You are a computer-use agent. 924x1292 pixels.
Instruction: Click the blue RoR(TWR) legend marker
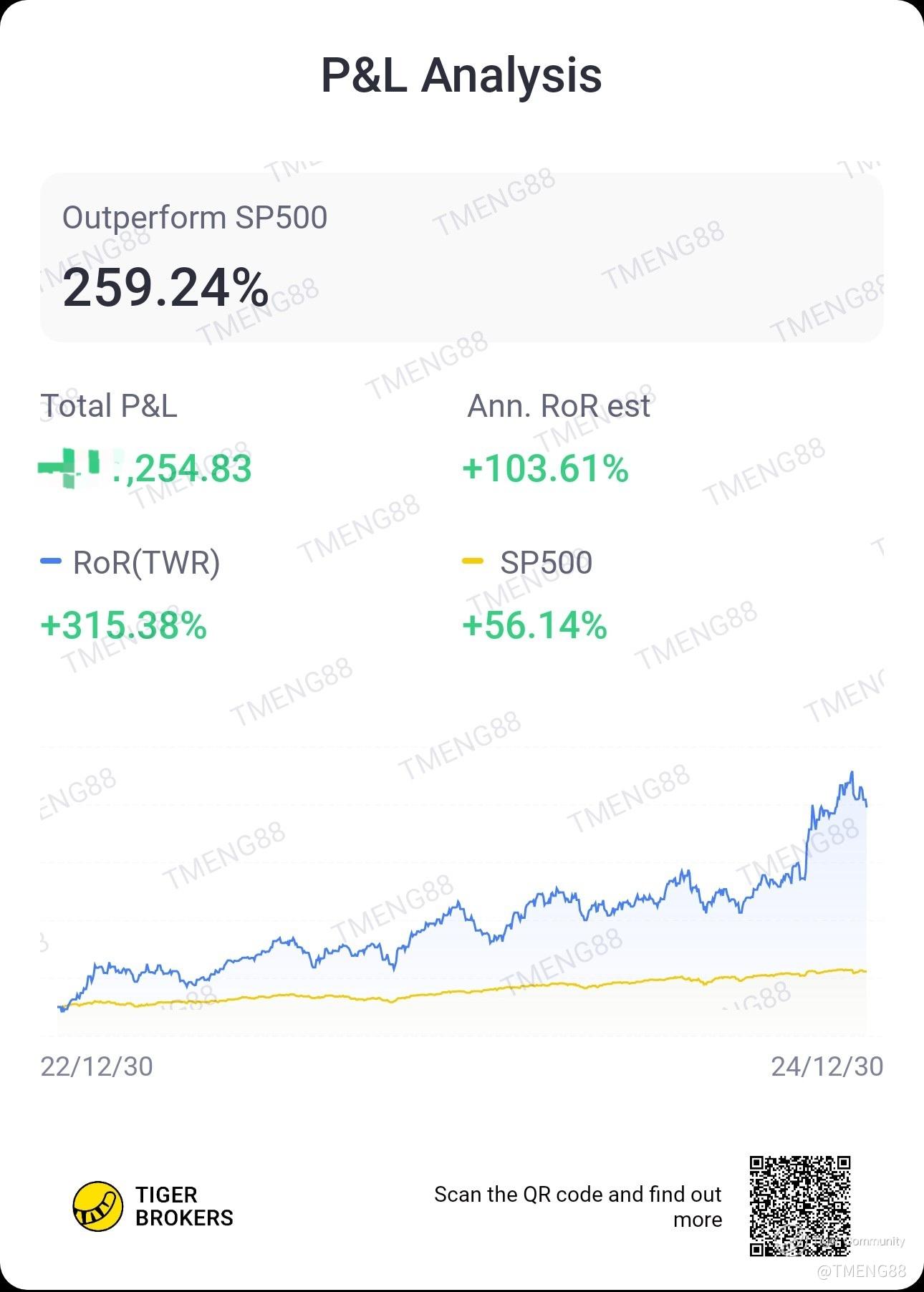coord(51,562)
